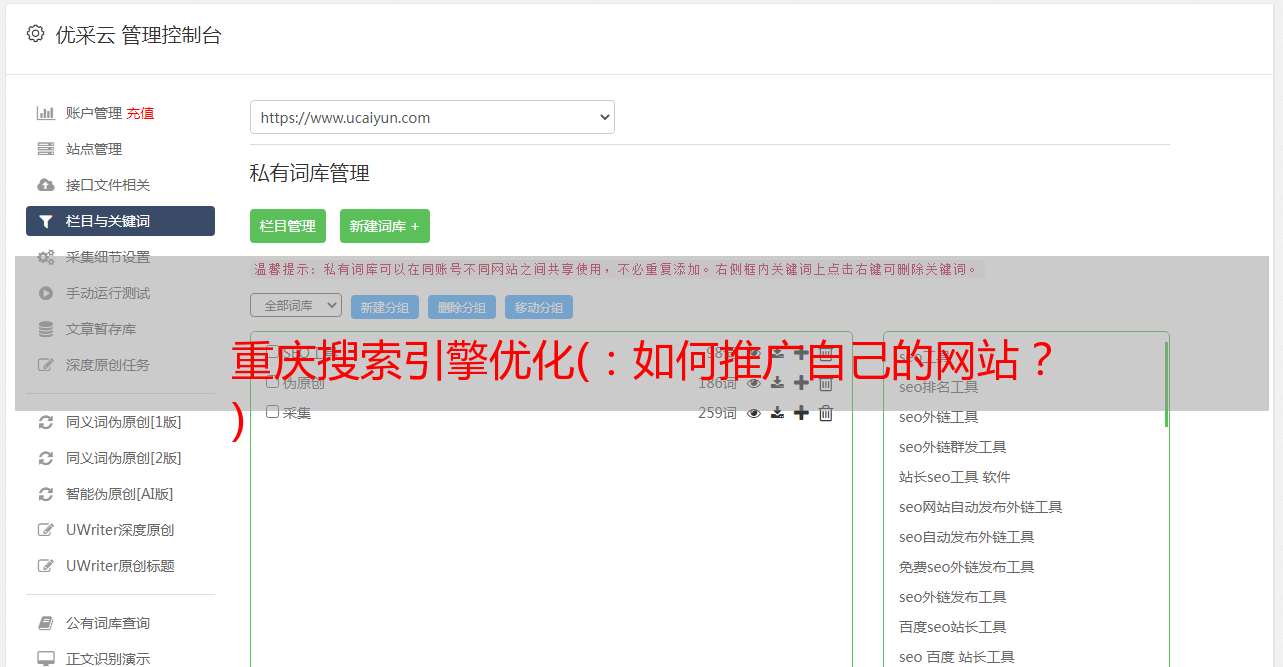Click the 采集 library name
This screenshot has width=1283, height=667.
(297, 412)
